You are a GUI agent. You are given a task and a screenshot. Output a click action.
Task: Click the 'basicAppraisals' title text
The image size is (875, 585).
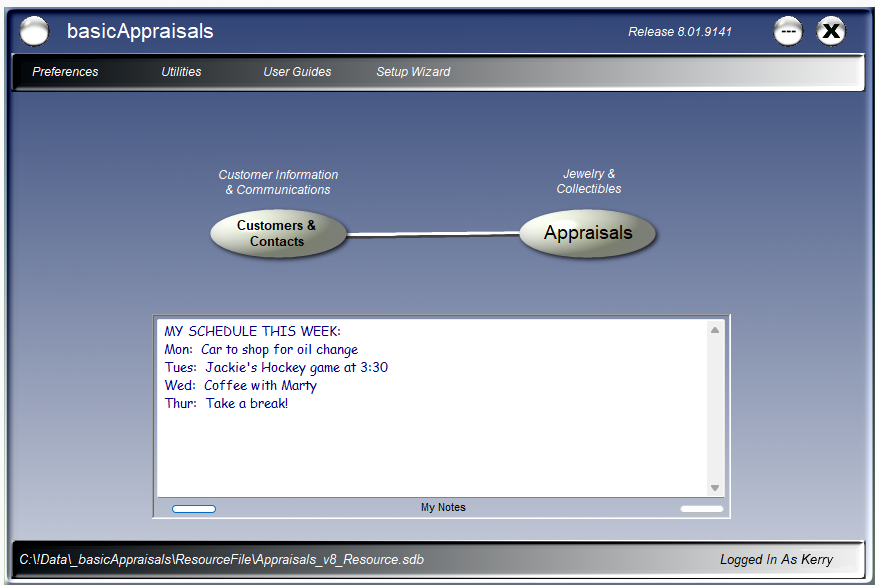[140, 31]
